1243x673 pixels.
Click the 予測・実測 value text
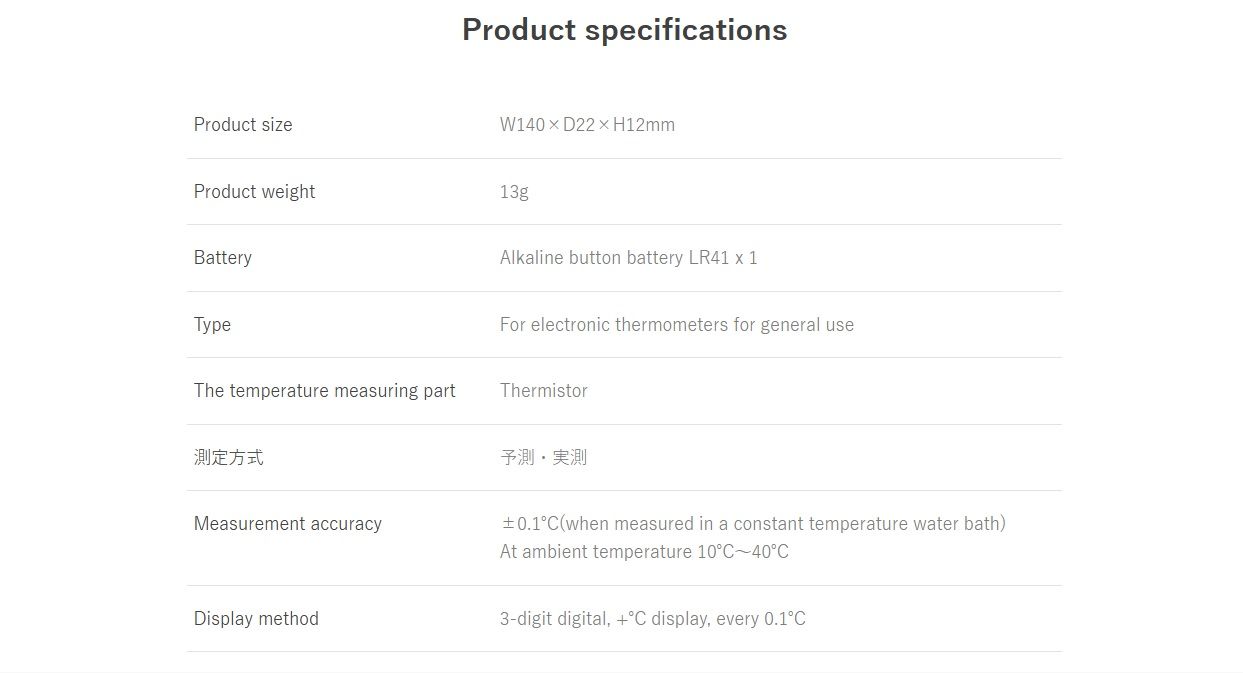point(543,458)
